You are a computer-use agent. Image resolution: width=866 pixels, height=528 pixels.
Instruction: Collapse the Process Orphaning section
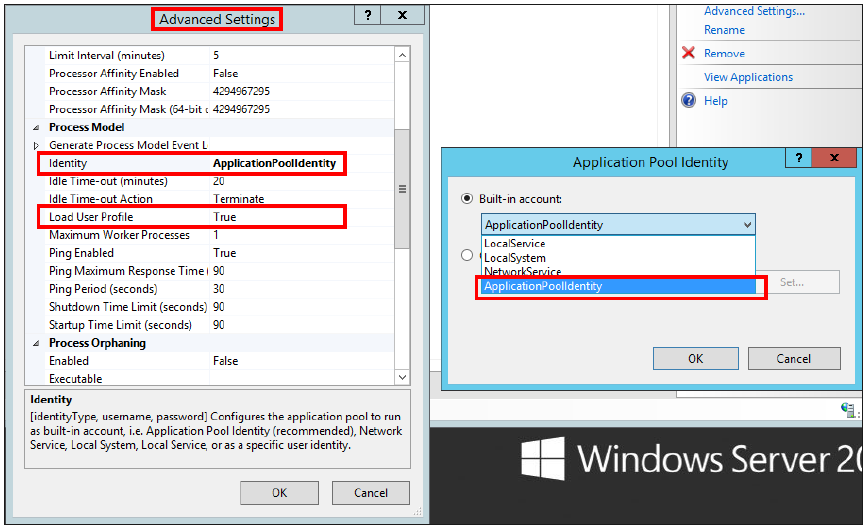37,344
